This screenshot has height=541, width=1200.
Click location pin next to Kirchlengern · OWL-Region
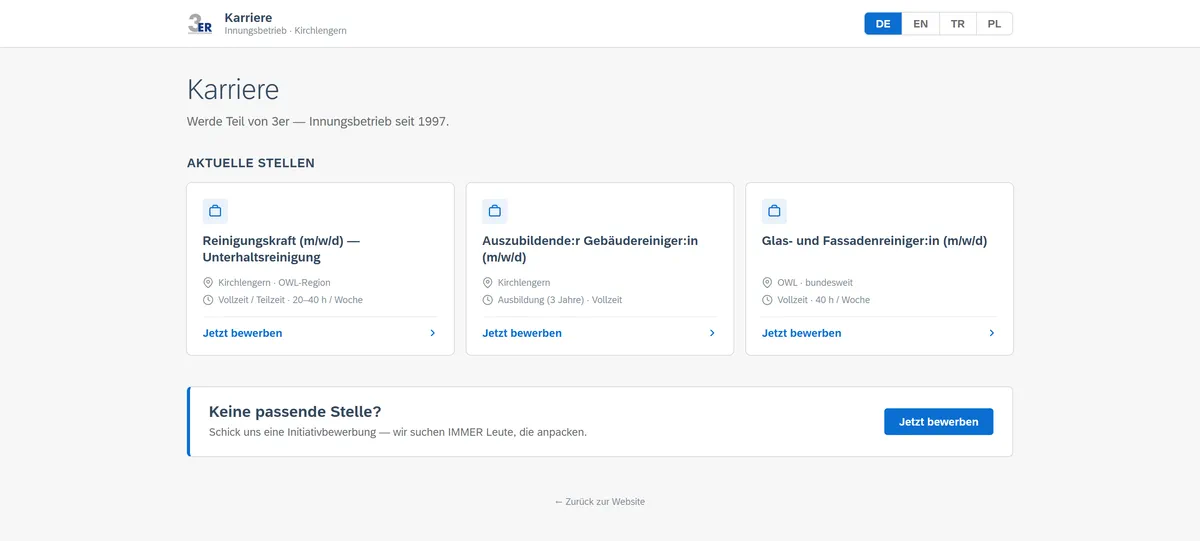click(x=208, y=283)
